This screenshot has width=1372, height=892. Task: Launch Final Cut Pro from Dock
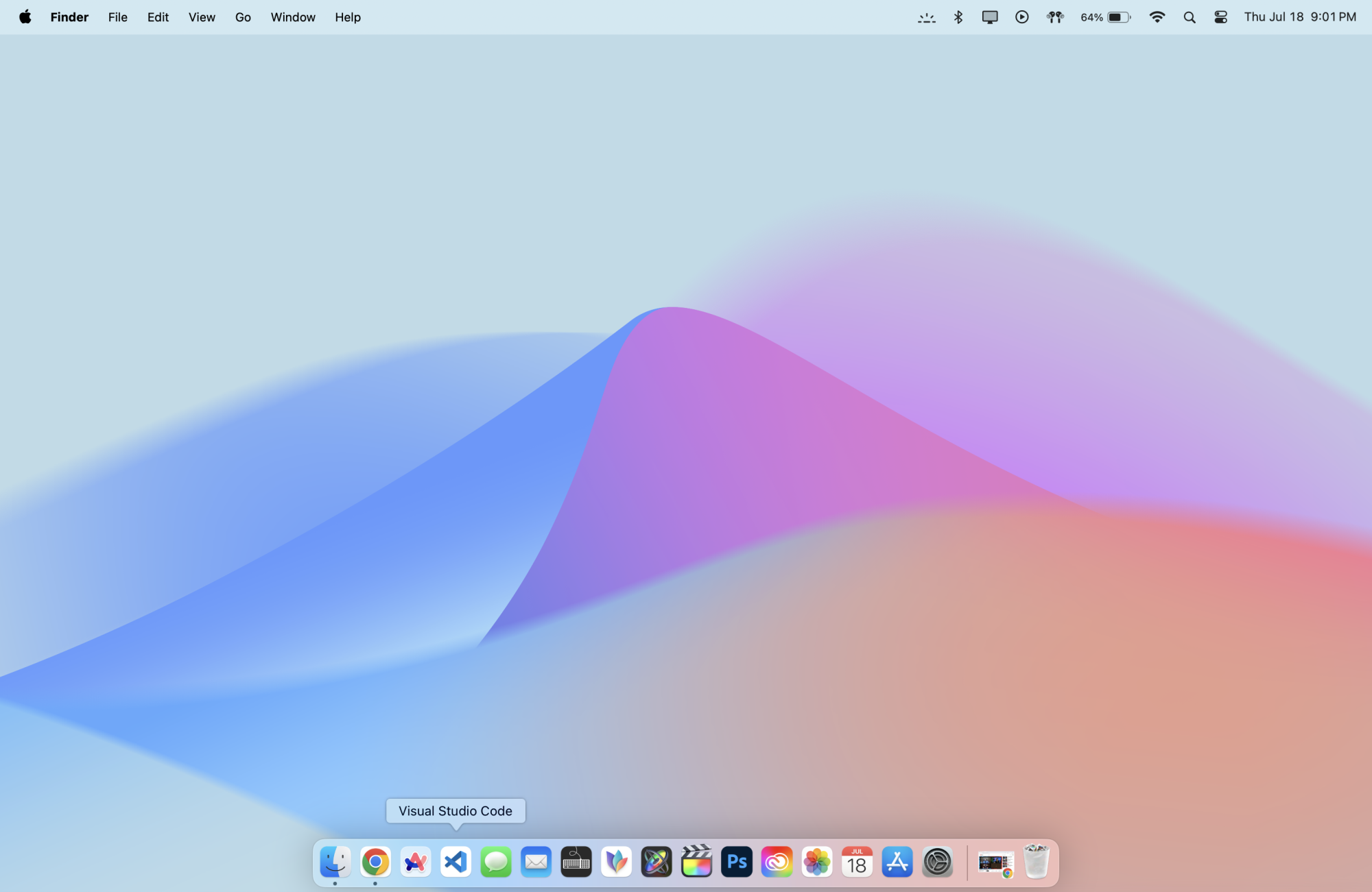696,862
